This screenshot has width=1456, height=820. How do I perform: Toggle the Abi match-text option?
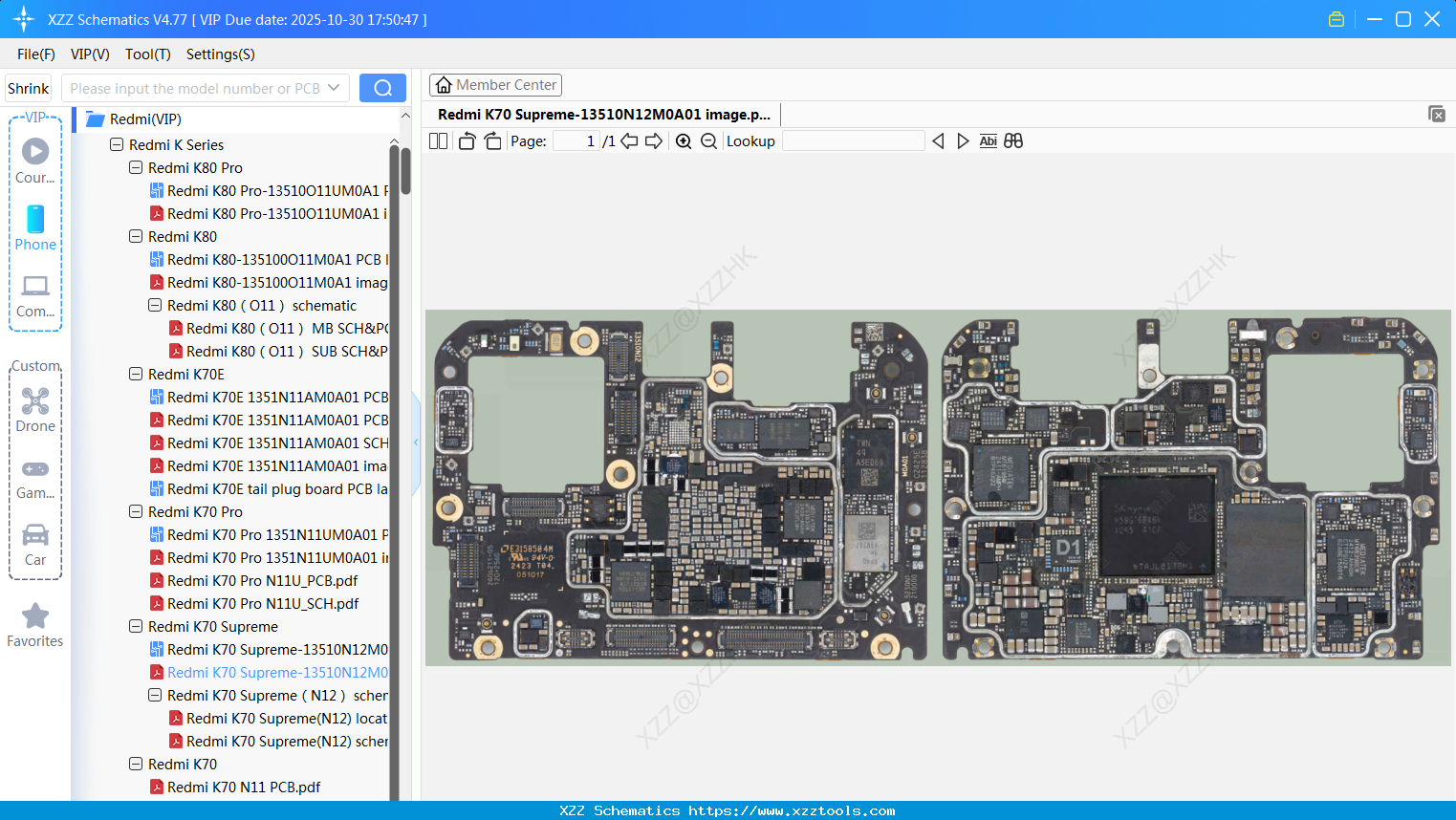click(988, 141)
